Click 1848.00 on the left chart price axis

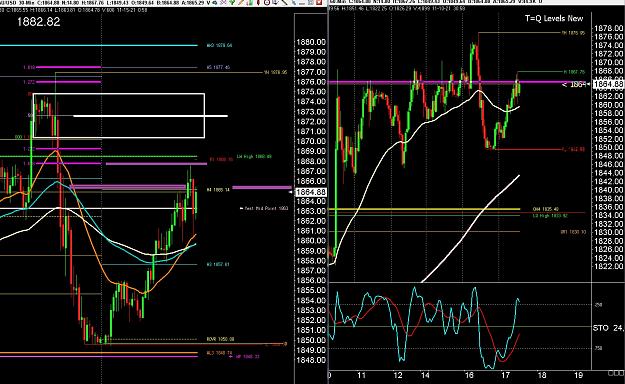pos(311,360)
